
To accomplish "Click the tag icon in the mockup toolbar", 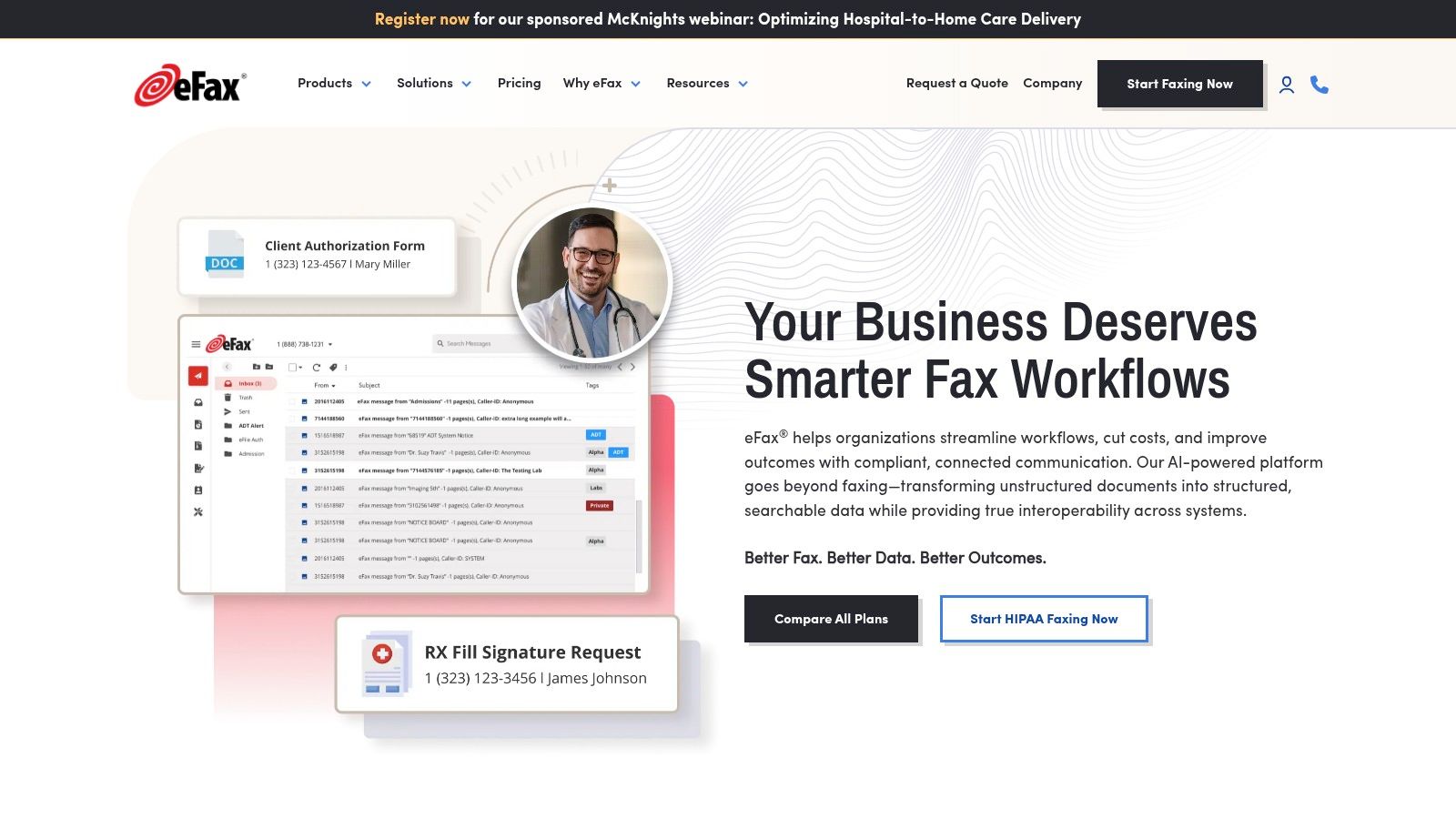I will [333, 368].
